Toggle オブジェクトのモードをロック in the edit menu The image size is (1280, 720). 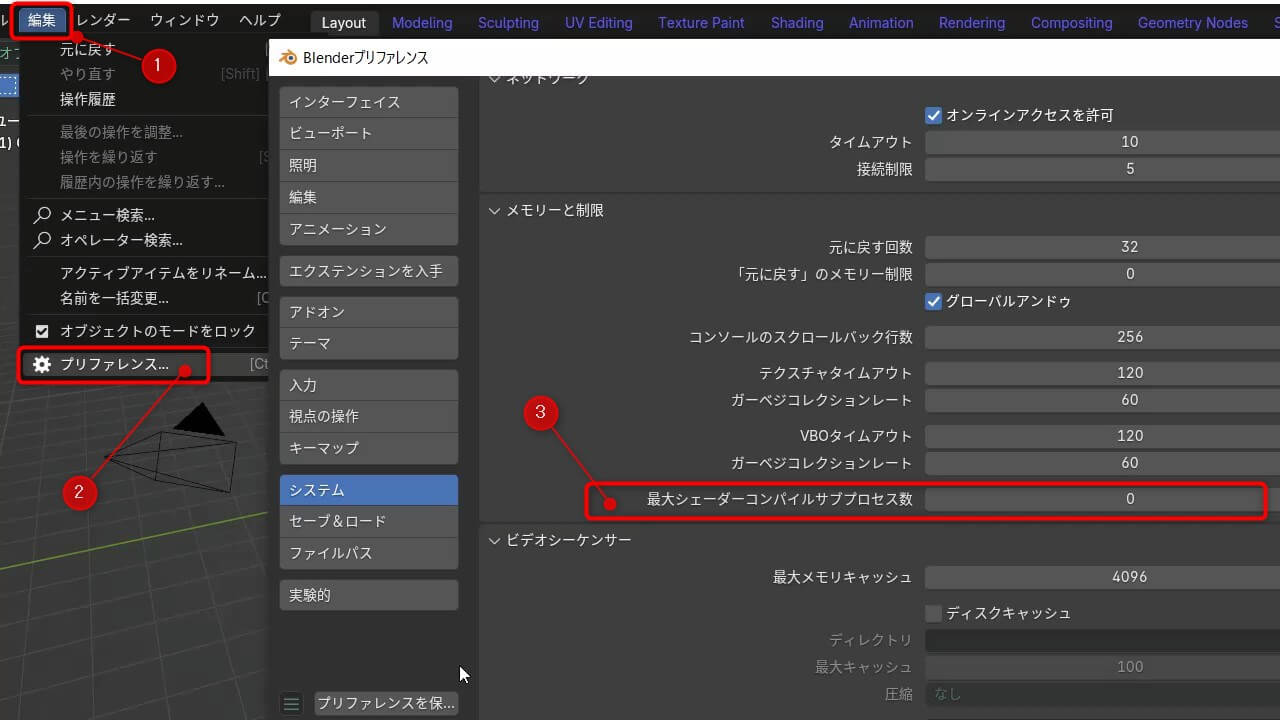41,330
